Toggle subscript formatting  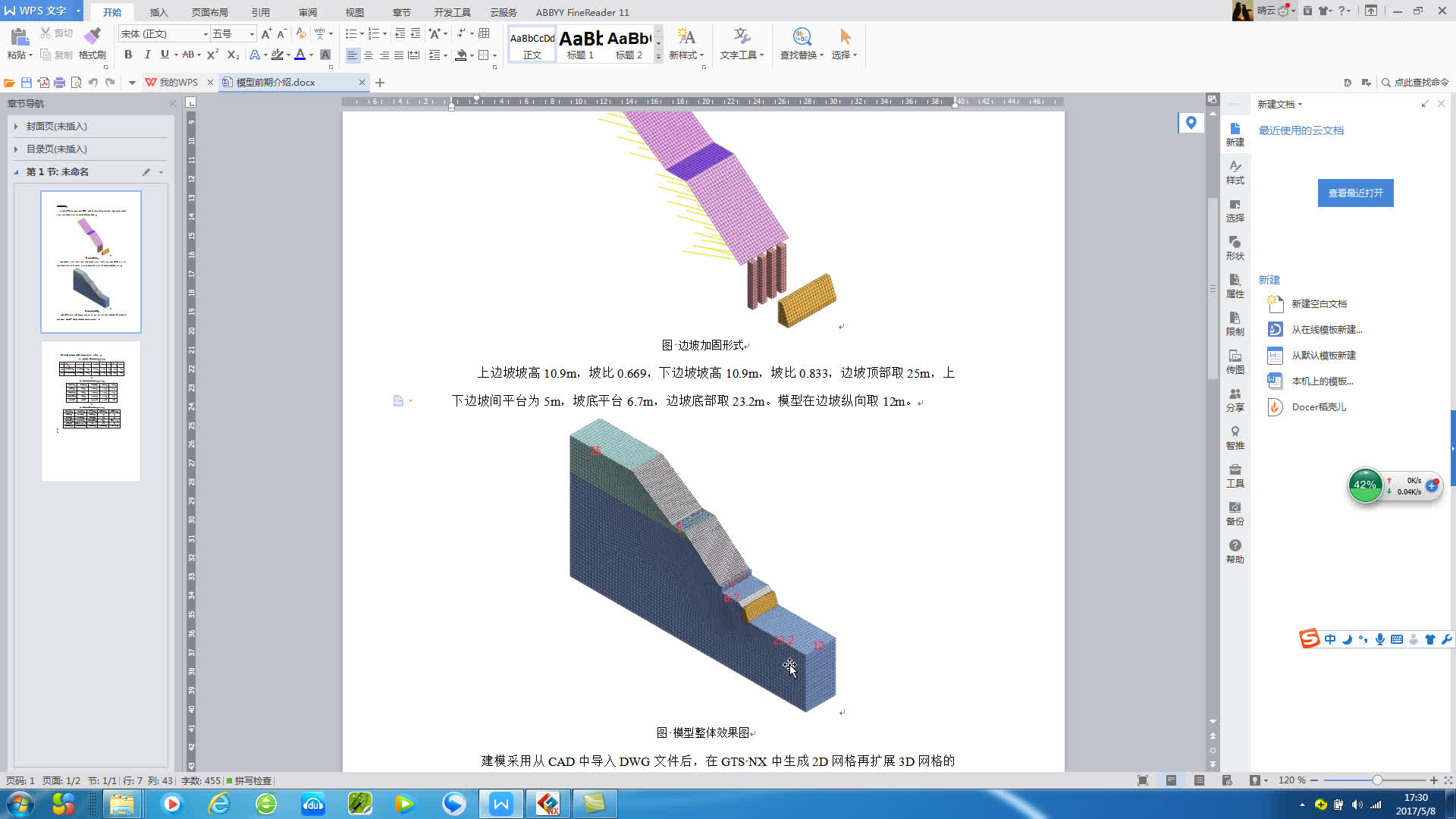[233, 55]
